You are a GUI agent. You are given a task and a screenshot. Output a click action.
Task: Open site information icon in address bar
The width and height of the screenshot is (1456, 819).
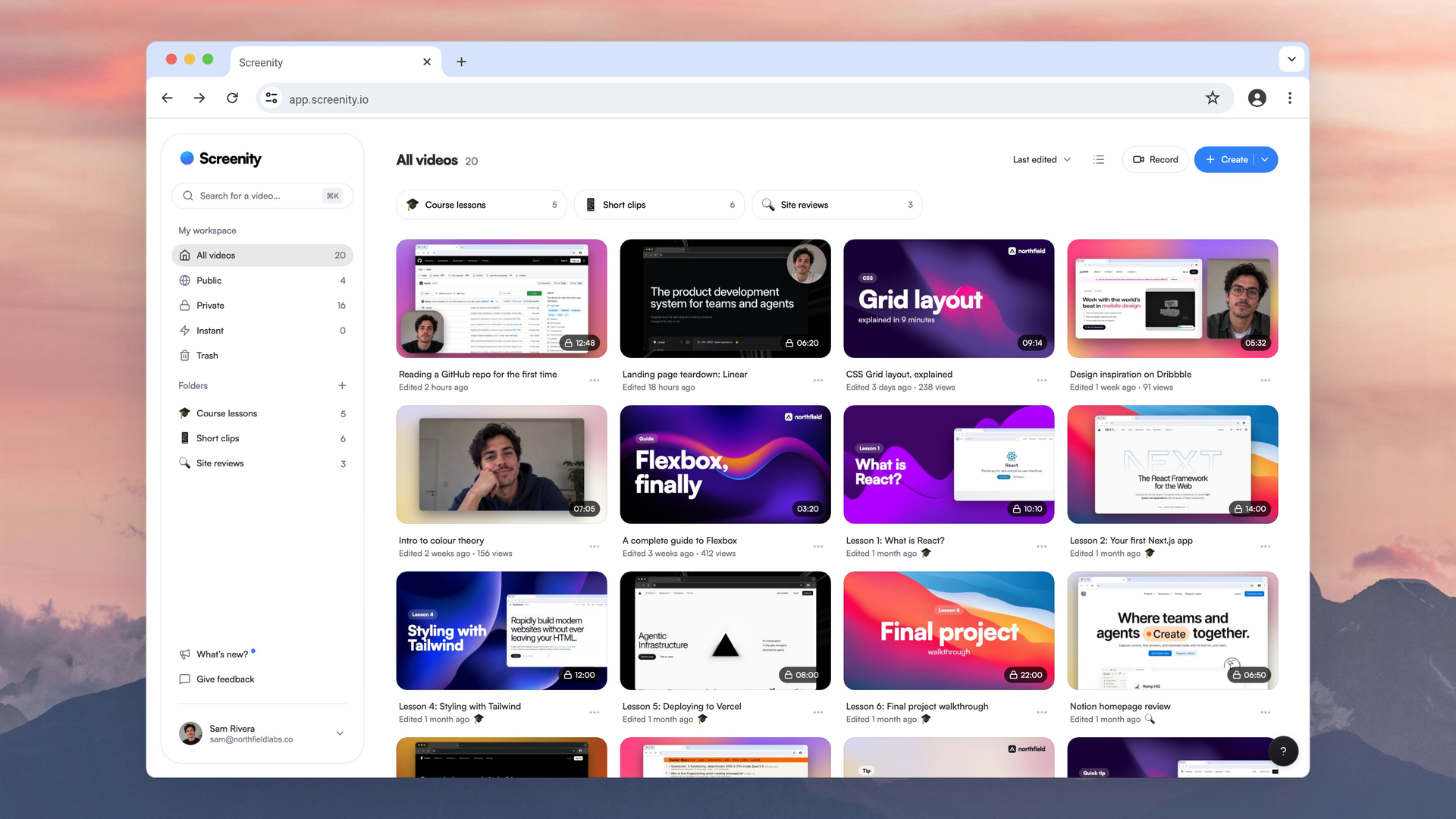[x=271, y=99]
